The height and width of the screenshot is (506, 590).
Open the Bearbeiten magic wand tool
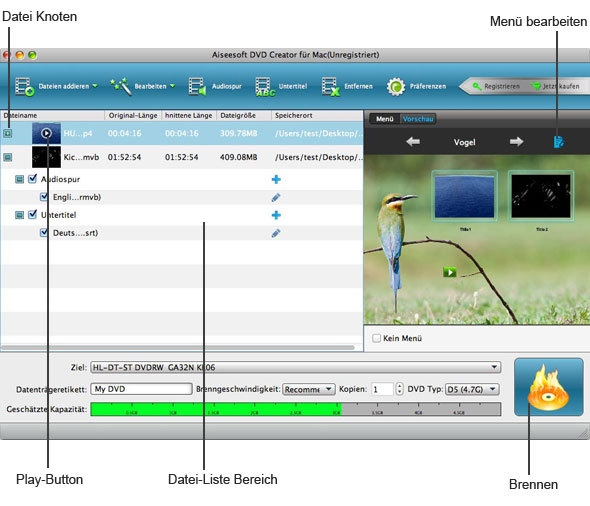pos(121,87)
